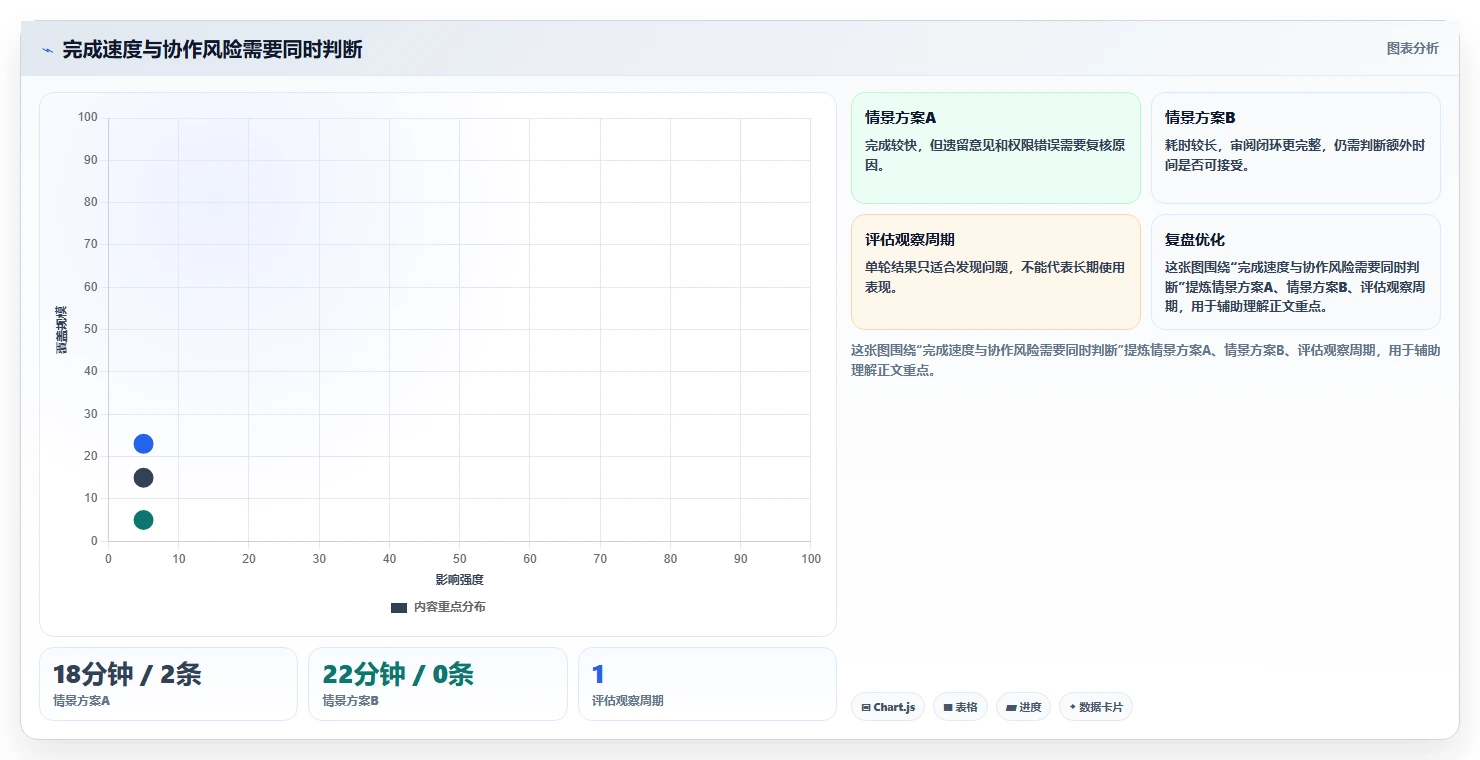Open the 评估观察周期 card
1480x760 pixels.
995,272
